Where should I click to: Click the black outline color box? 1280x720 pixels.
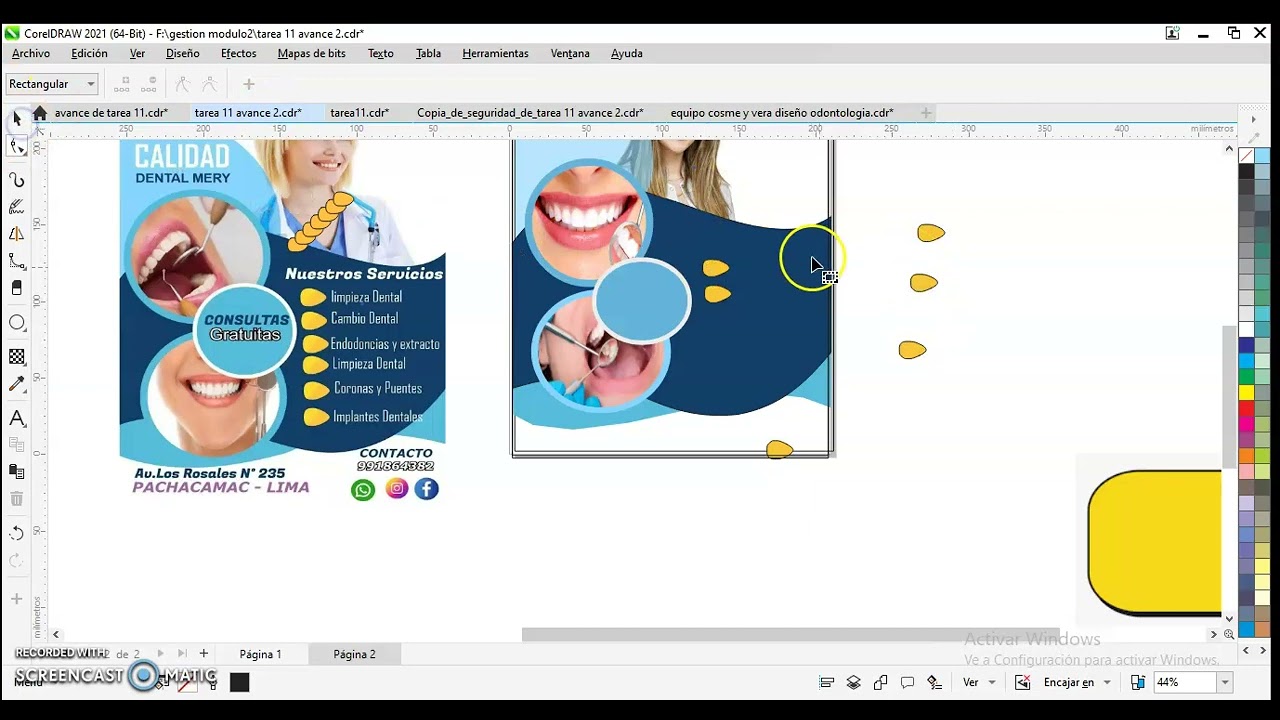[x=239, y=682]
